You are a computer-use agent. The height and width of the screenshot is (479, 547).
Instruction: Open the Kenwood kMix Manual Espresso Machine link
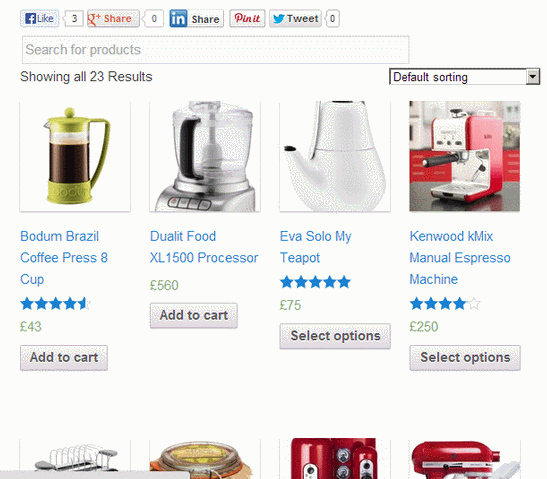click(x=460, y=258)
